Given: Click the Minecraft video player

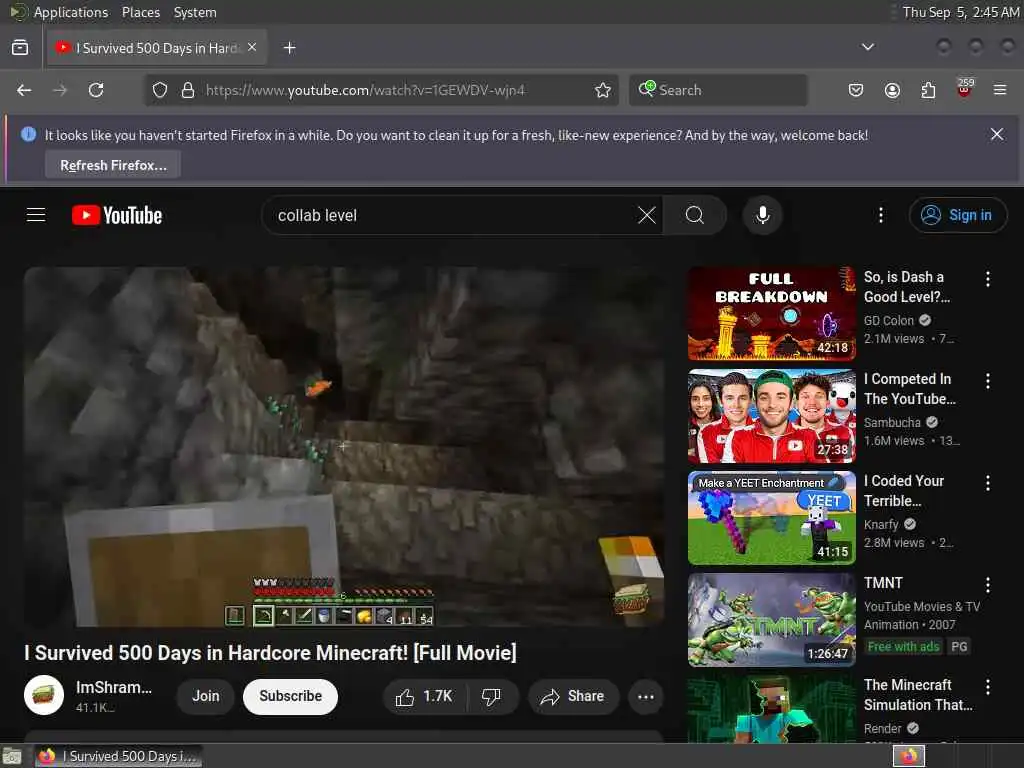Looking at the screenshot, I should (344, 446).
